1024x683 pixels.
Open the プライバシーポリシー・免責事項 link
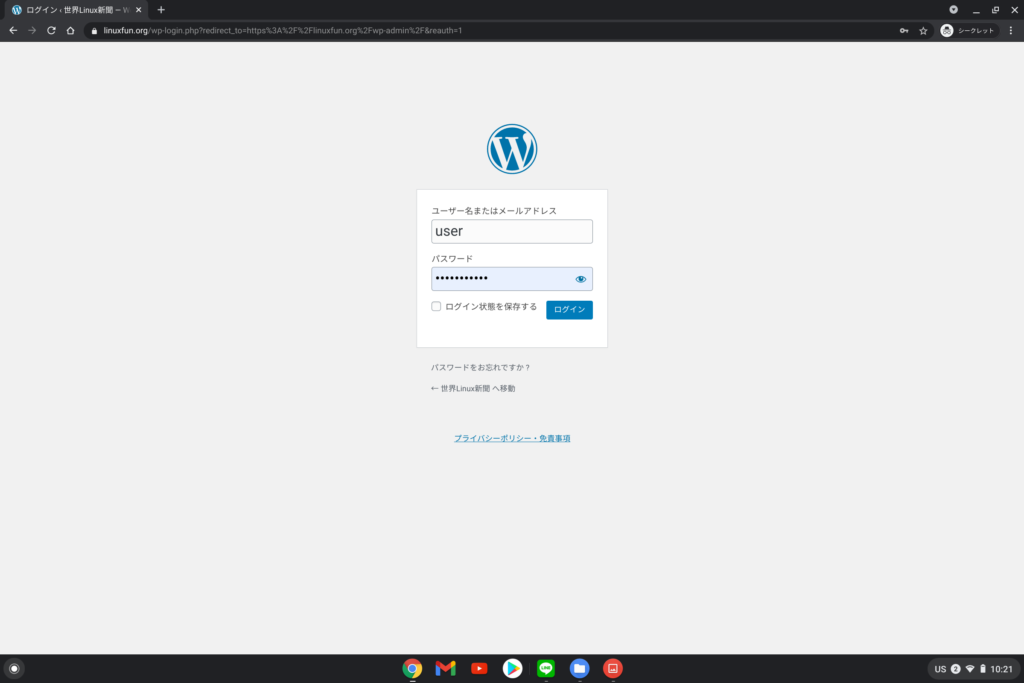(x=512, y=439)
